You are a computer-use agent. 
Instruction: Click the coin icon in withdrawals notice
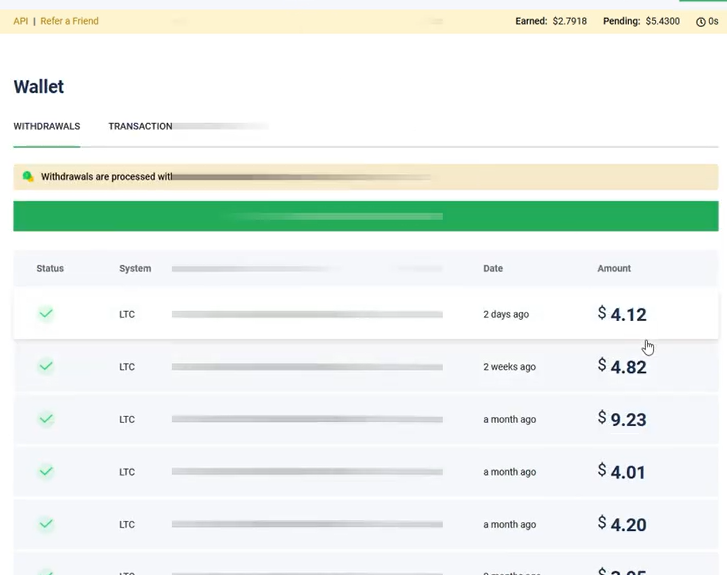[x=28, y=177]
